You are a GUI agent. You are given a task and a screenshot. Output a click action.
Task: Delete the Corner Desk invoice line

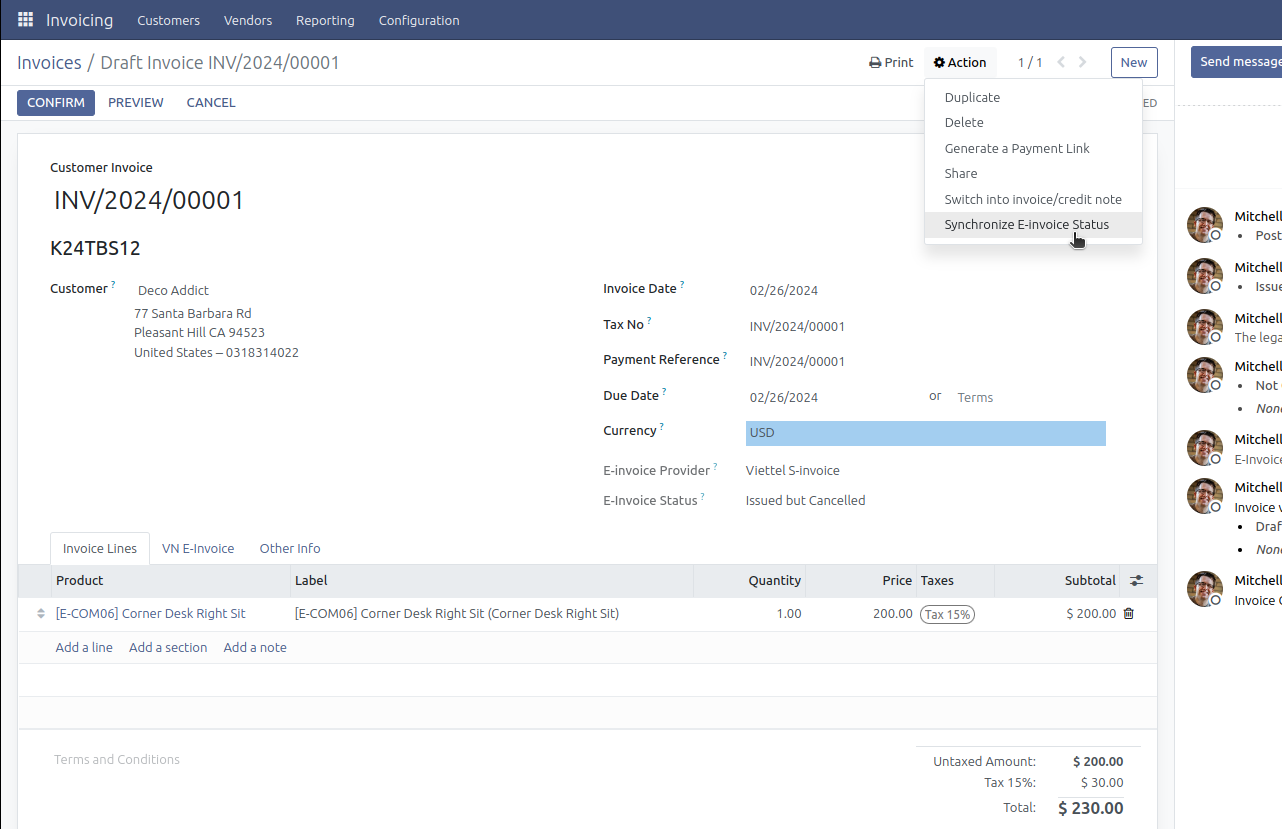click(1129, 614)
